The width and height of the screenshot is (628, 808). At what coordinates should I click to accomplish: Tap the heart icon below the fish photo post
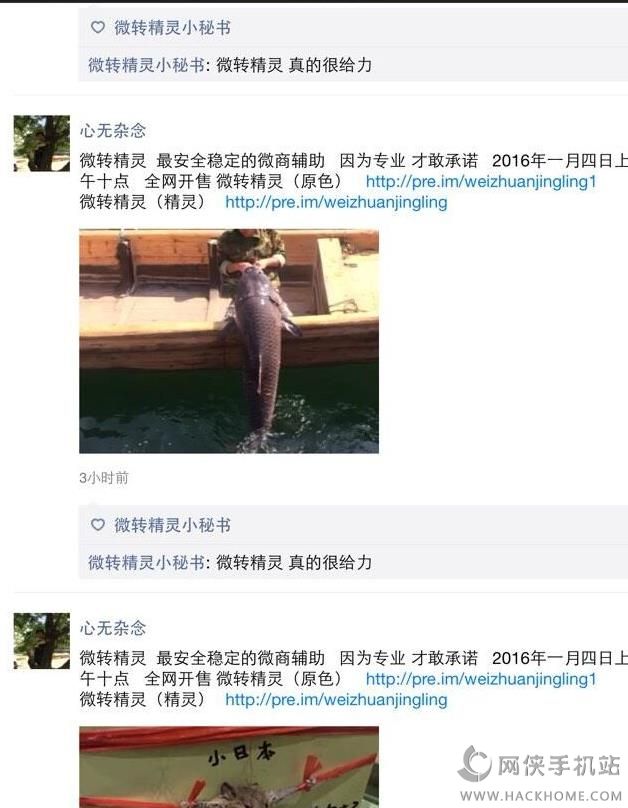(98, 525)
